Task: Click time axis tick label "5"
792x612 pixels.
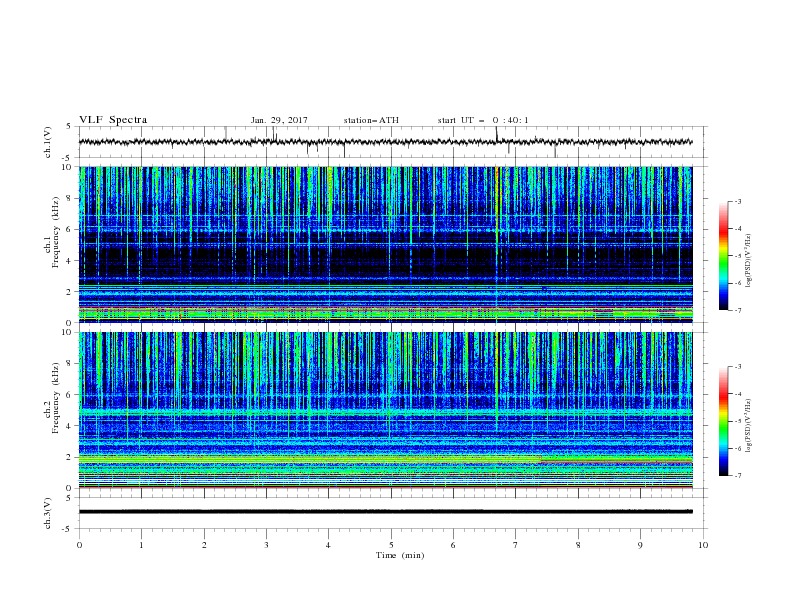Action: coord(391,545)
